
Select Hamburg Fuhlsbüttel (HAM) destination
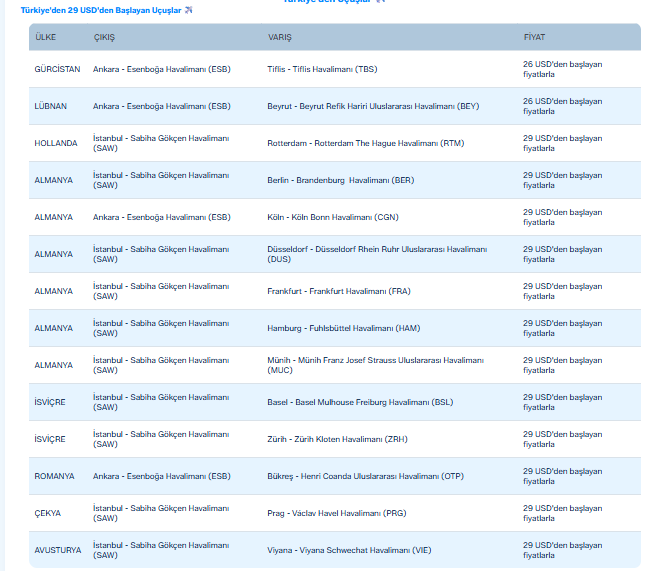(x=344, y=328)
